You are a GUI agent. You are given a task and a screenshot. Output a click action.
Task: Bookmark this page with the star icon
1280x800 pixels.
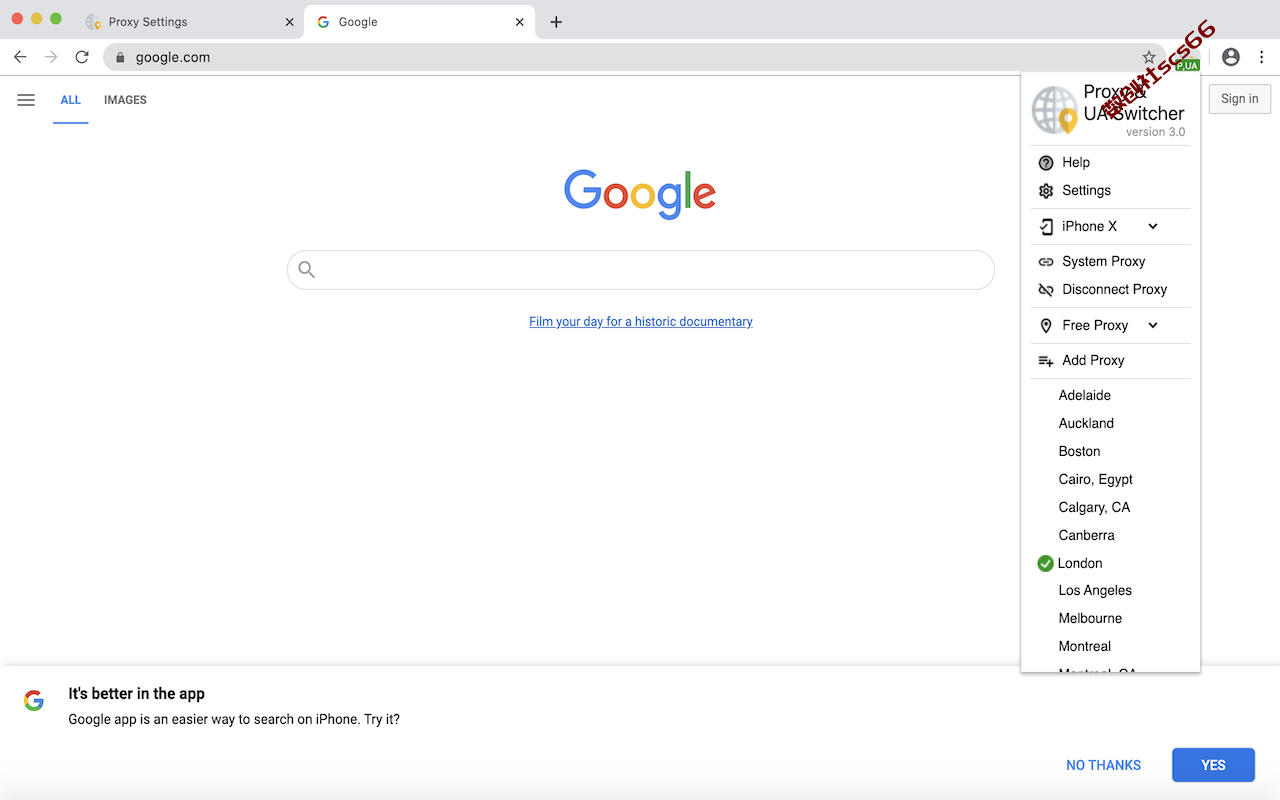point(1149,57)
